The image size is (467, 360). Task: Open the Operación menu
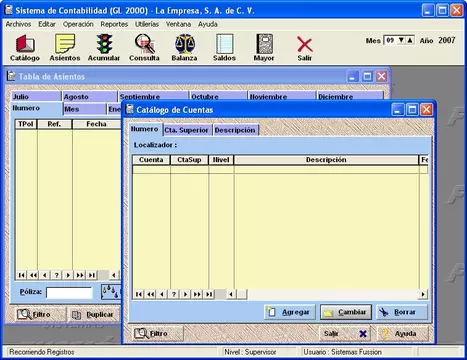point(78,24)
